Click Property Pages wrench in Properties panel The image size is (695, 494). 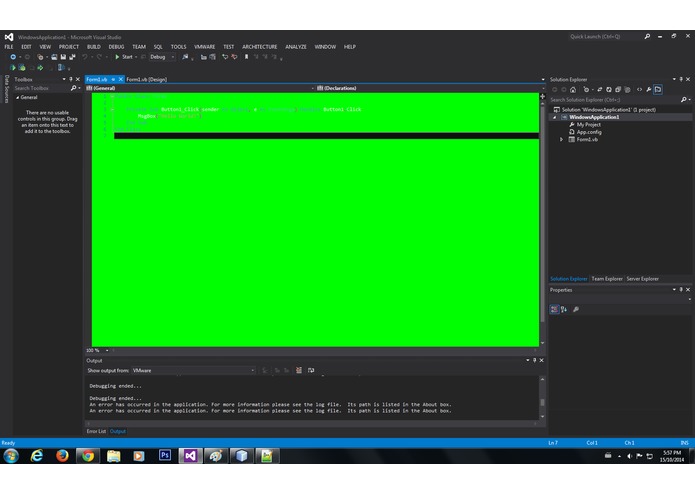pos(576,309)
